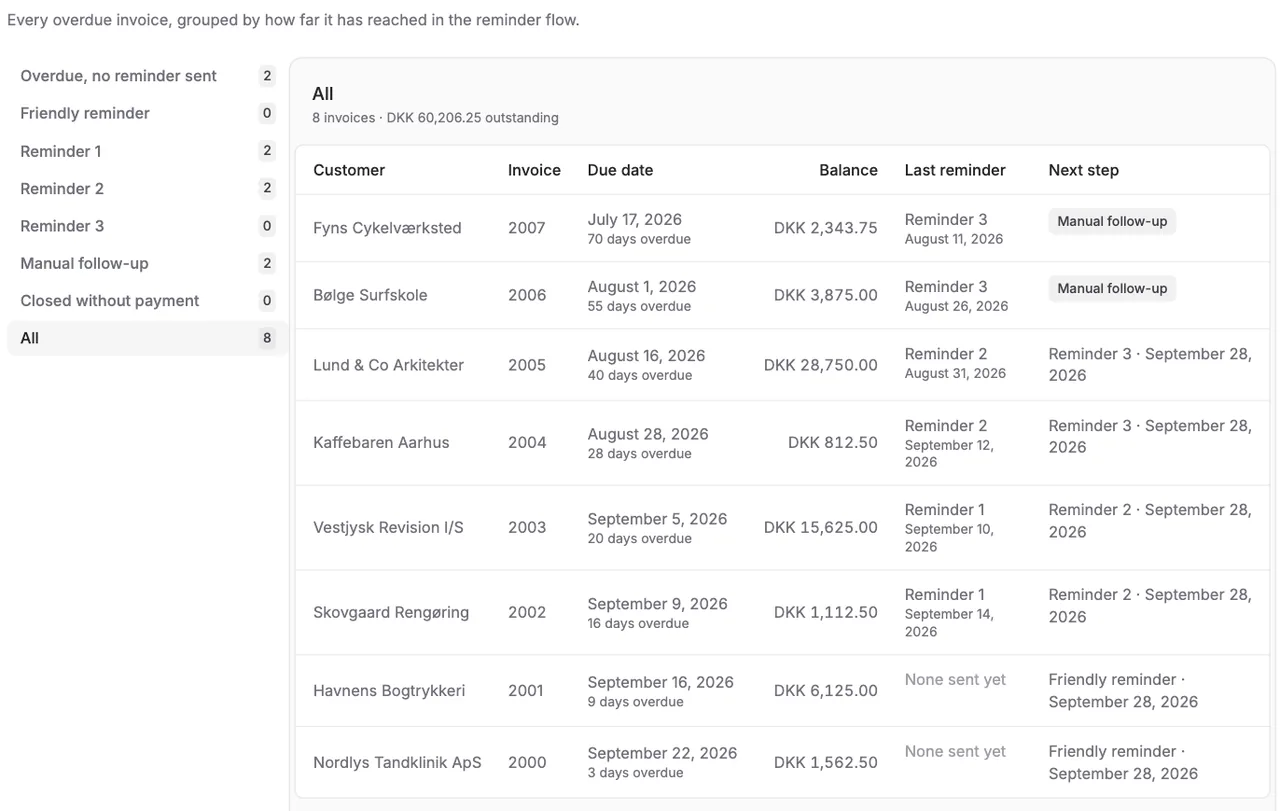Sort by the Due date column header
Image resolution: width=1280 pixels, height=811 pixels.
620,170
